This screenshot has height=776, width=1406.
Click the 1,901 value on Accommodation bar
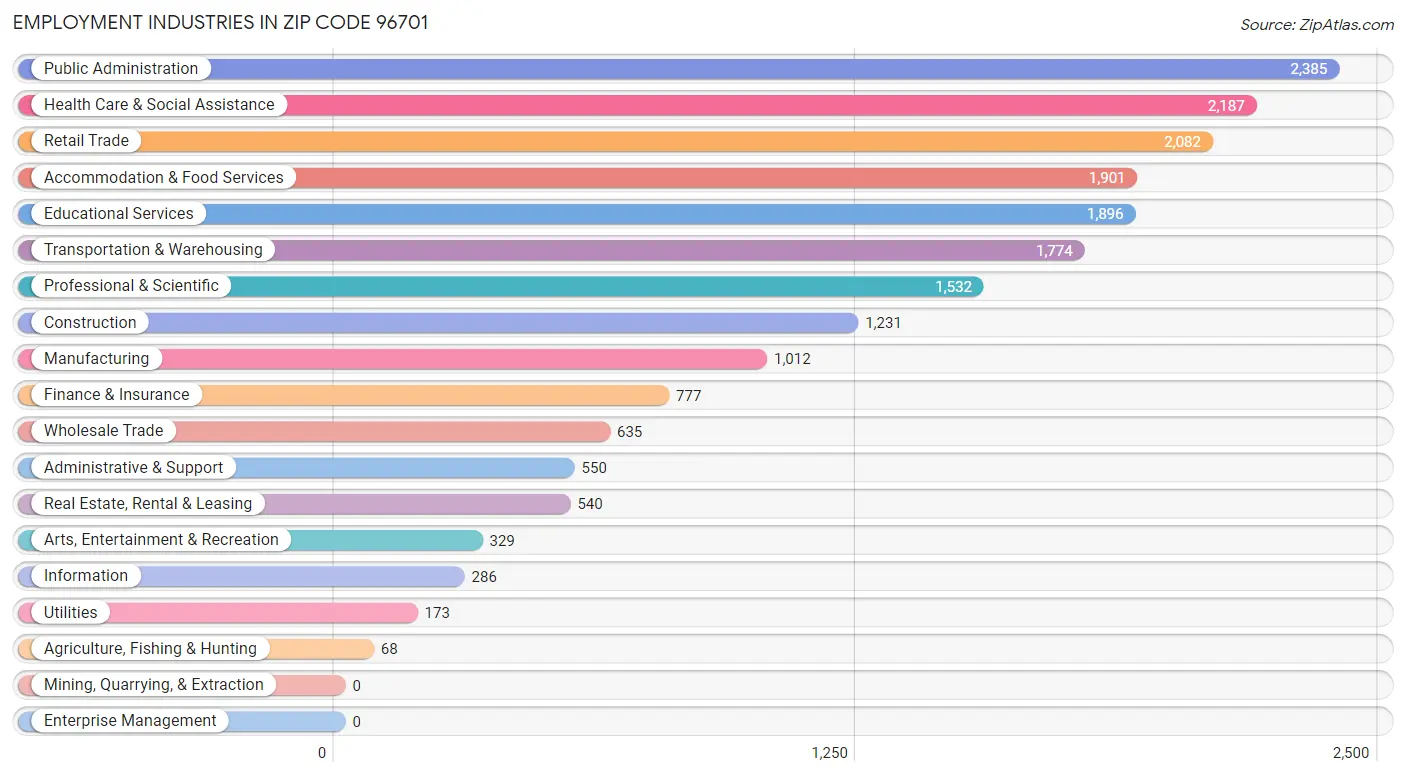pyautogui.click(x=1107, y=179)
